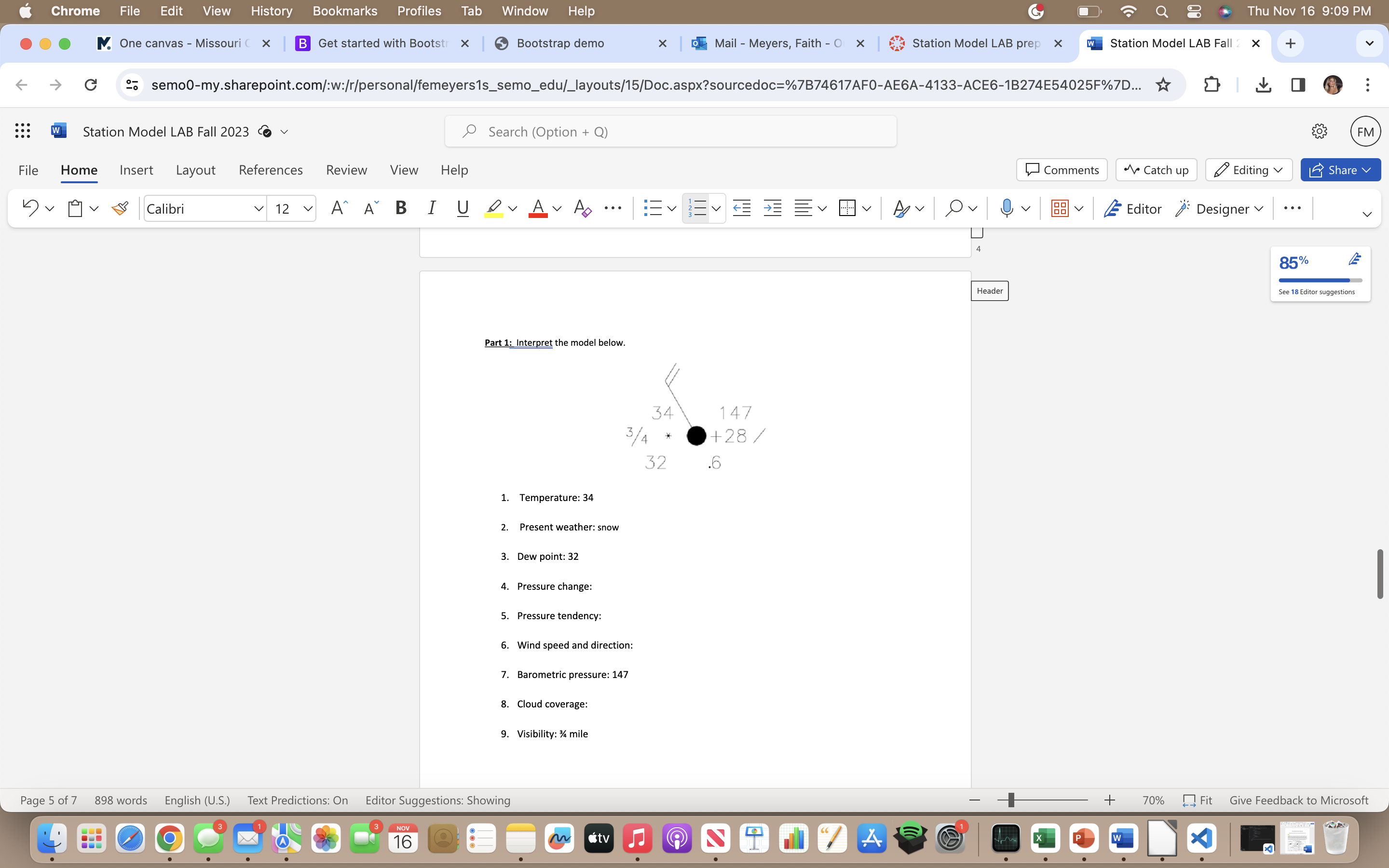
Task: Click the Undo arrow icon
Action: [x=30, y=208]
